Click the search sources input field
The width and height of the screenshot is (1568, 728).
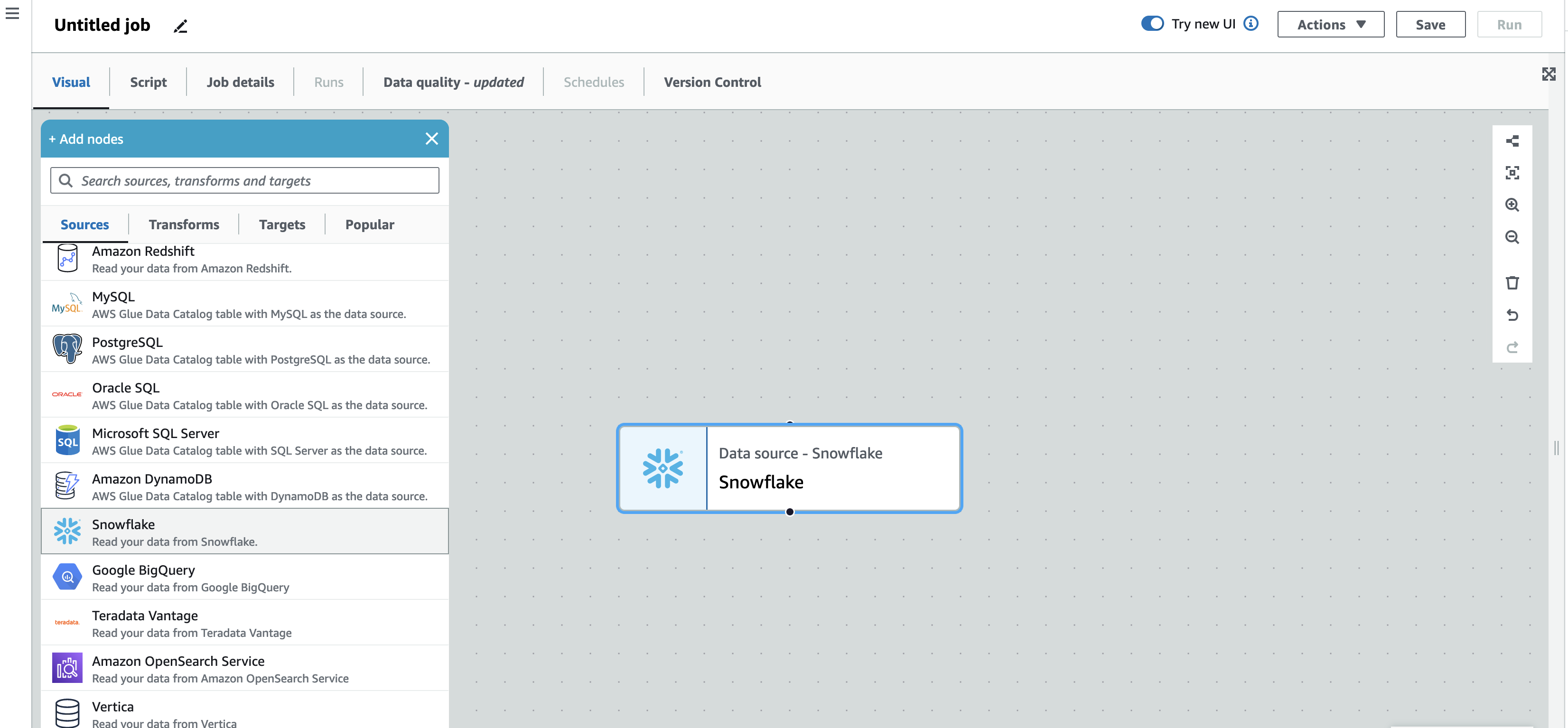click(x=243, y=180)
